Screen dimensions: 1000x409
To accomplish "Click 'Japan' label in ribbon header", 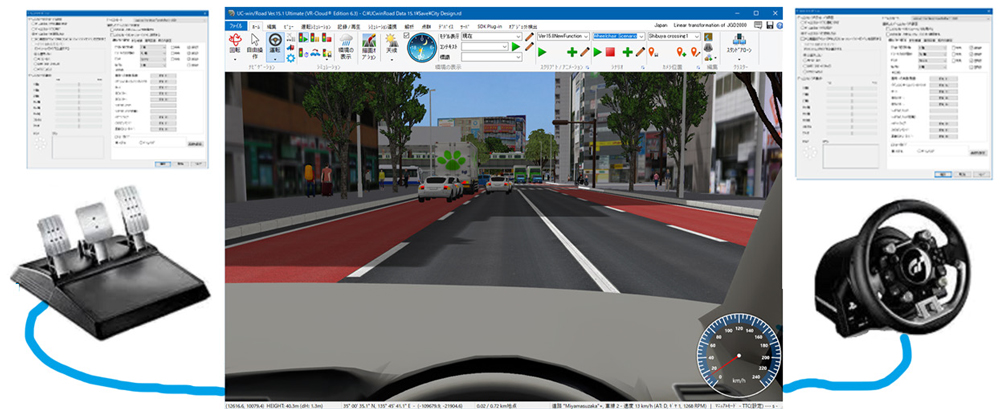I will point(661,25).
